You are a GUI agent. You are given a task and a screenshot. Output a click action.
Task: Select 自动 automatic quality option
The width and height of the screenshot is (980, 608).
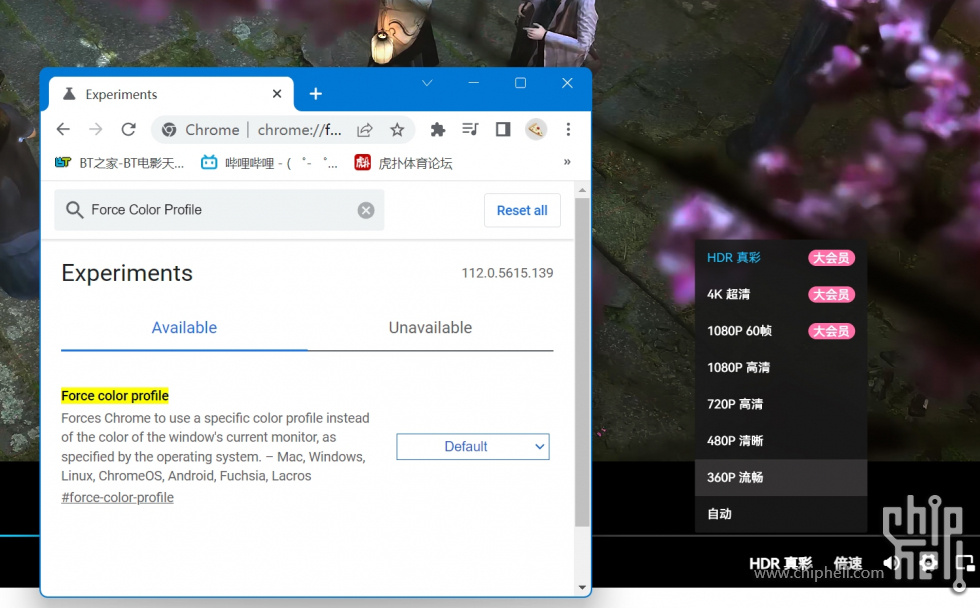point(781,514)
